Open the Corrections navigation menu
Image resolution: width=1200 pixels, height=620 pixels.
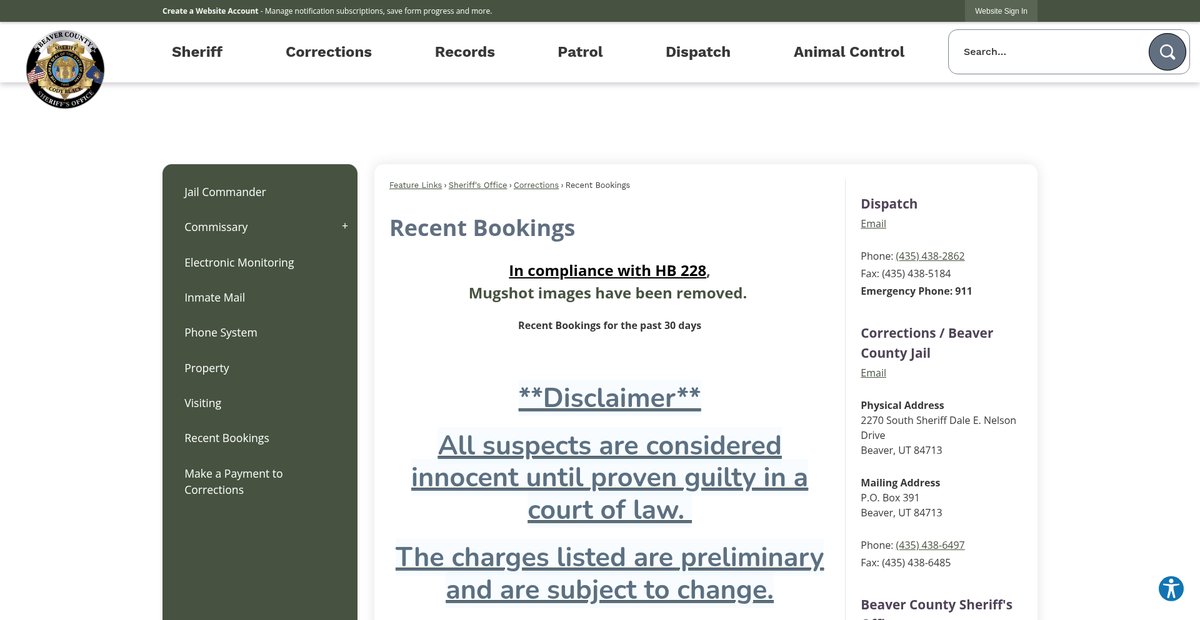pyautogui.click(x=328, y=52)
